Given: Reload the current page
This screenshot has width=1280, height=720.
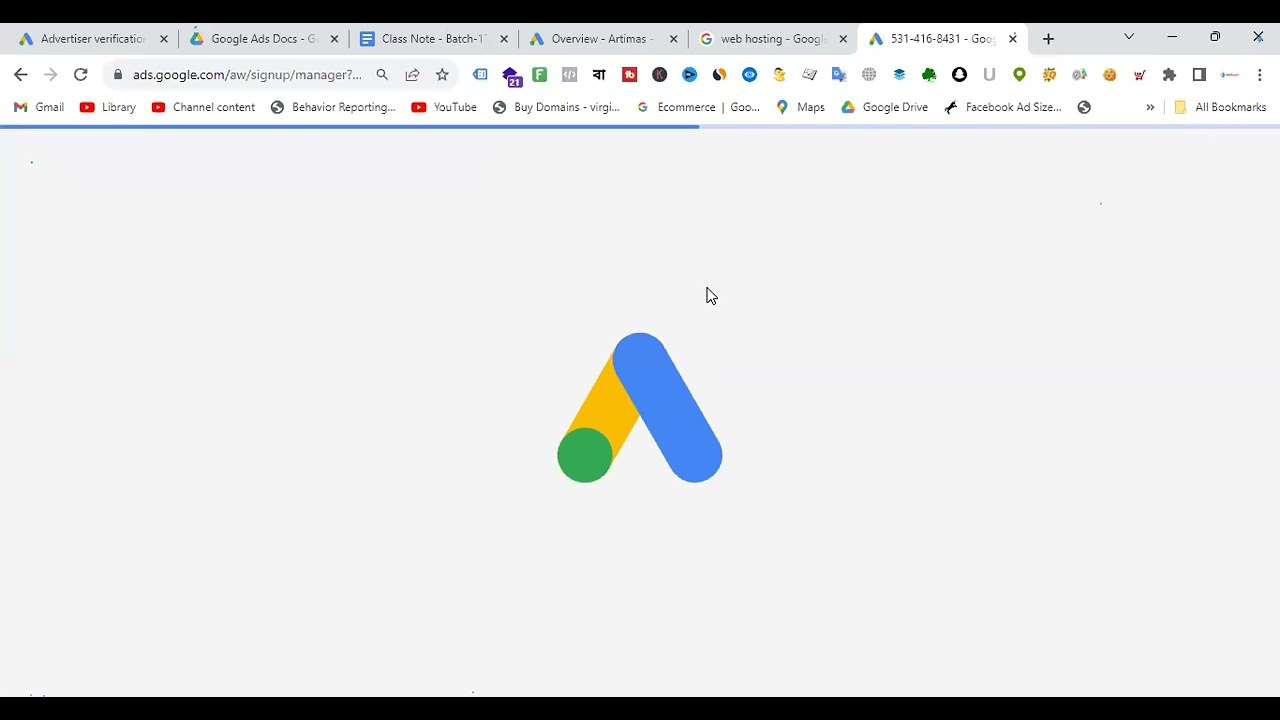Looking at the screenshot, I should (x=81, y=75).
